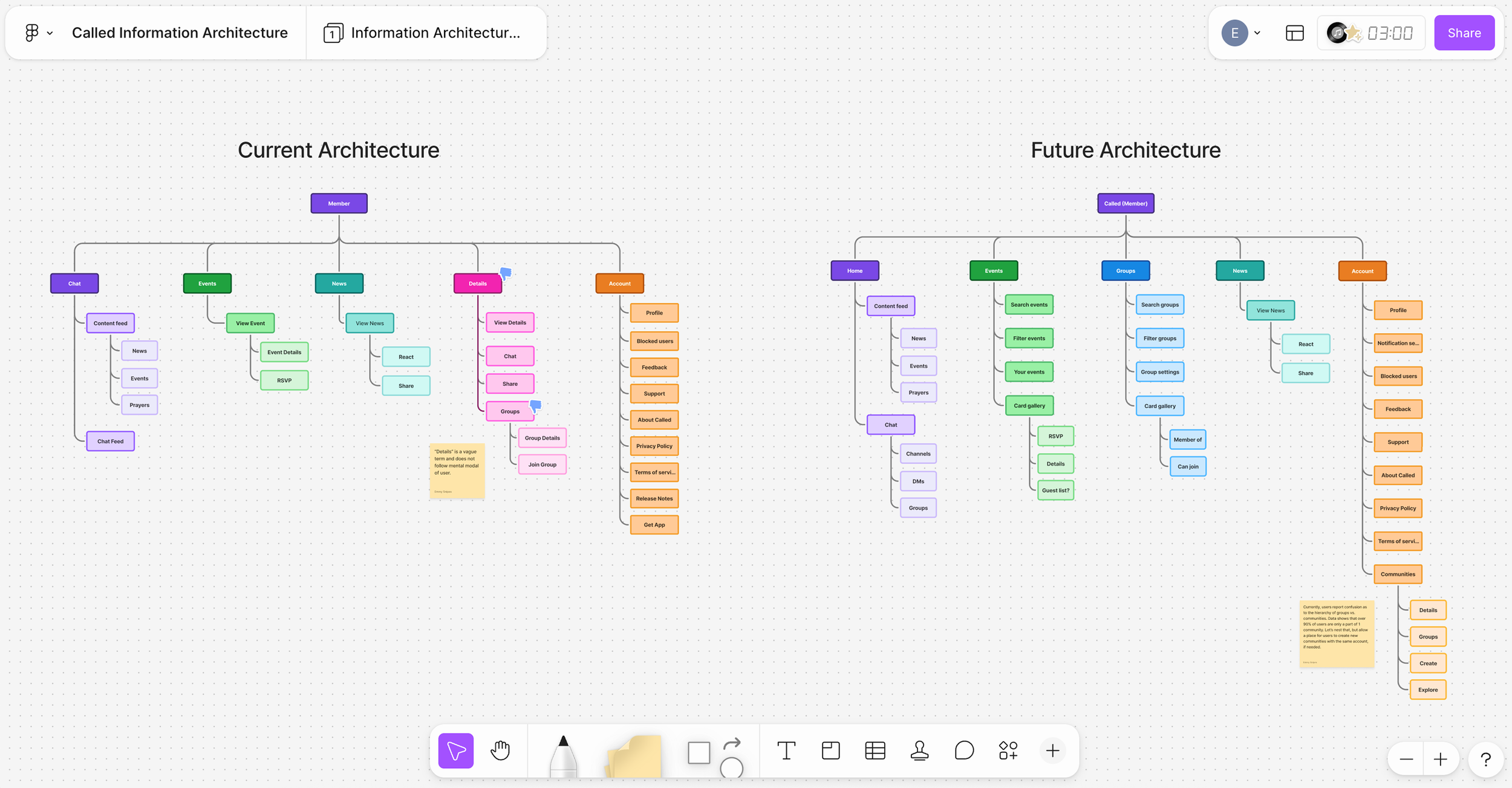Screen dimensions: 1512x788
Task: Select the Section tool
Action: coord(830,751)
